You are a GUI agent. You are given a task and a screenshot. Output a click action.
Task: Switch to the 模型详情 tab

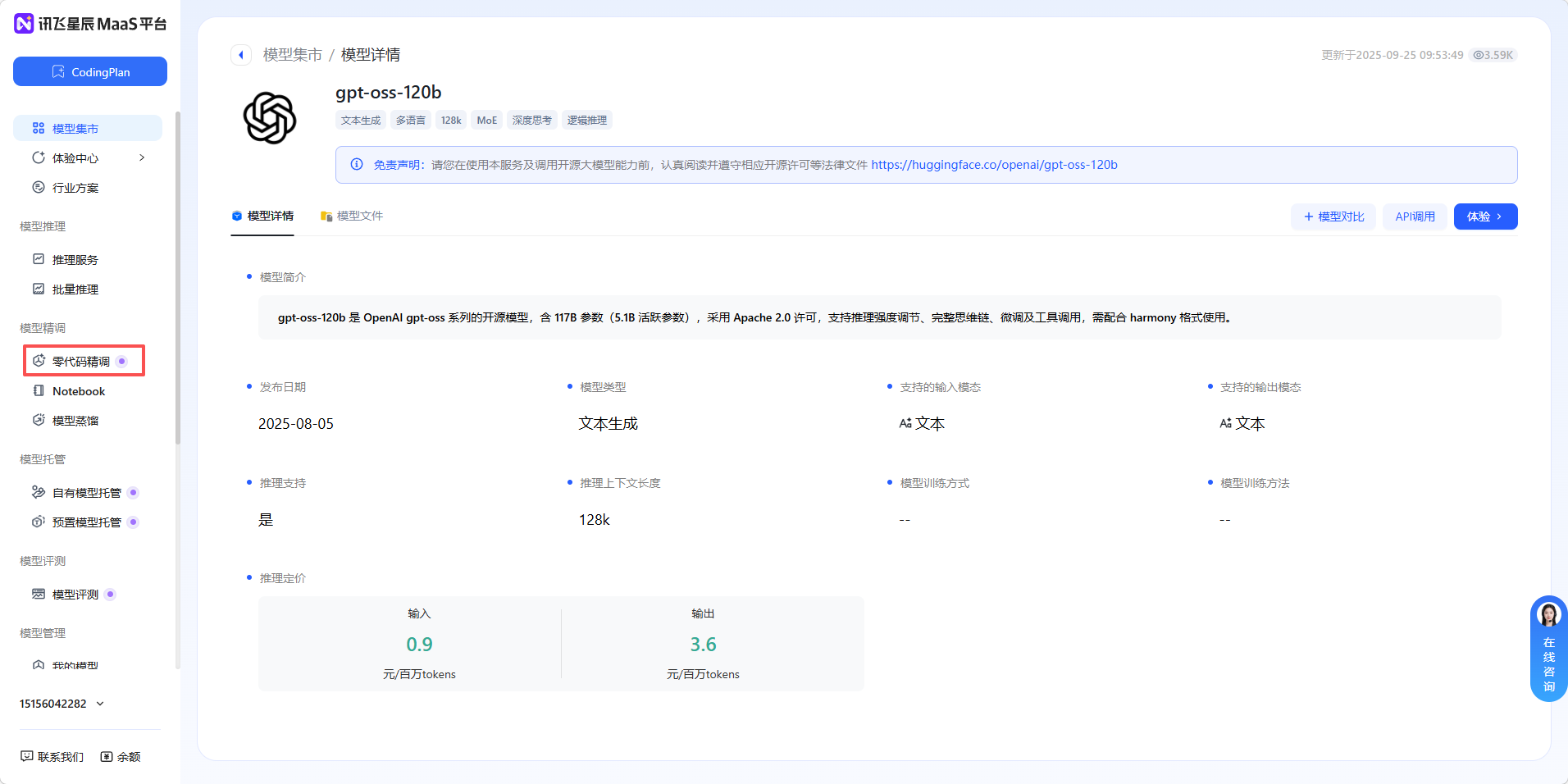point(262,216)
